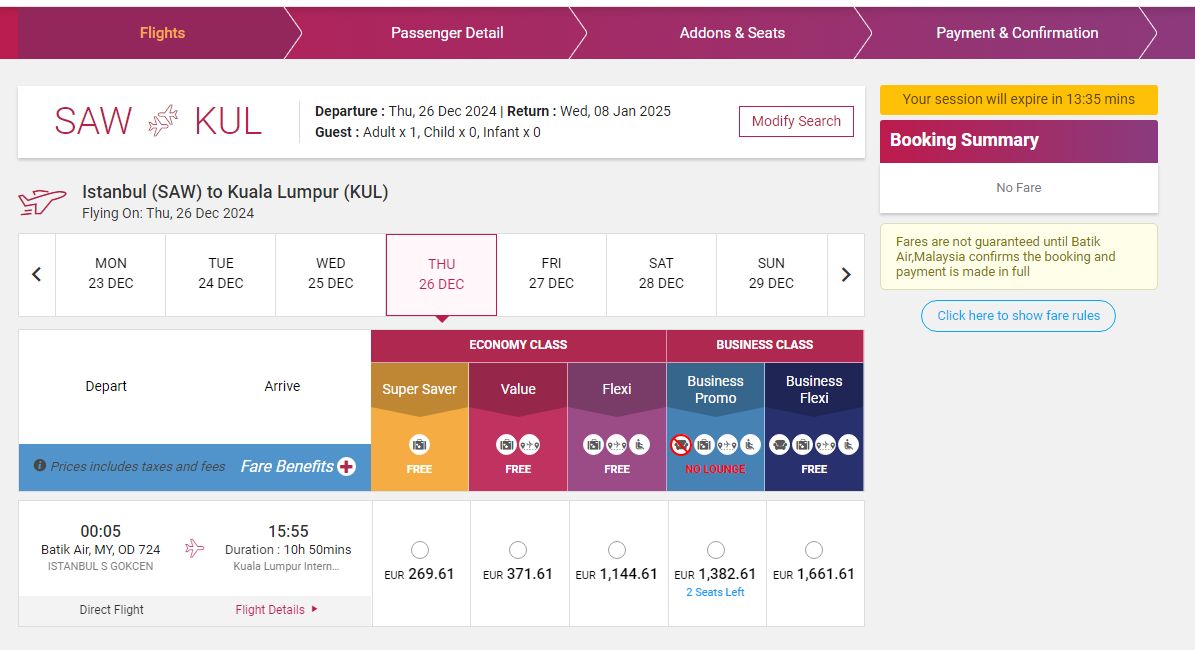The image size is (1195, 650).
Task: Click the flight change icon under Value
Action: click(x=529, y=445)
